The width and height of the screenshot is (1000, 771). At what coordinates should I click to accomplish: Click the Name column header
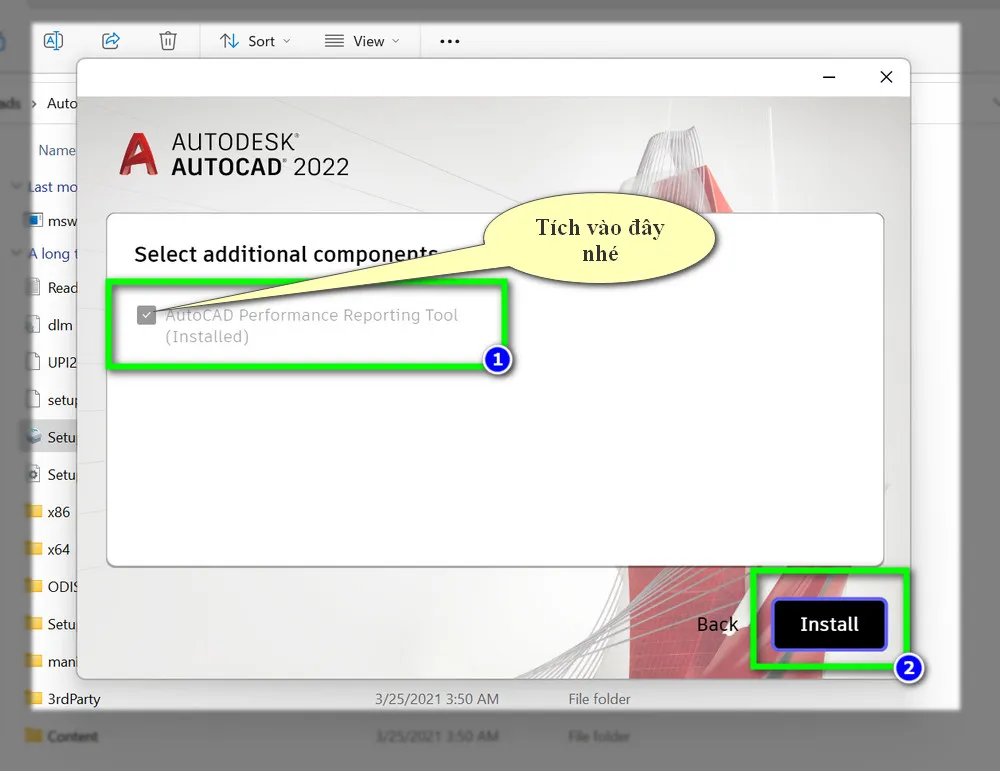pyautogui.click(x=56, y=150)
